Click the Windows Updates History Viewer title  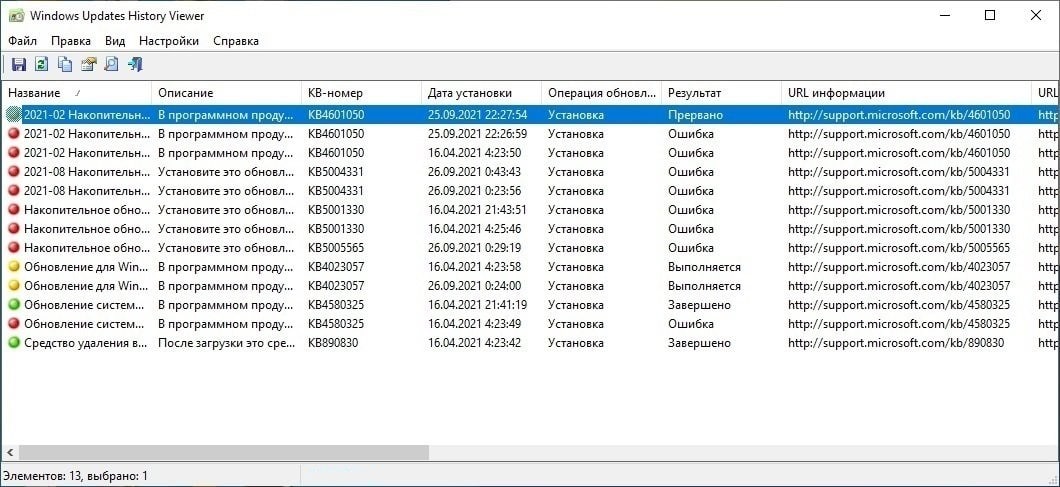pos(117,16)
